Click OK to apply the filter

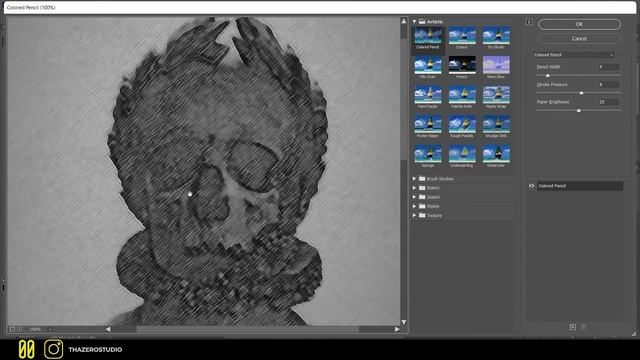(x=579, y=24)
